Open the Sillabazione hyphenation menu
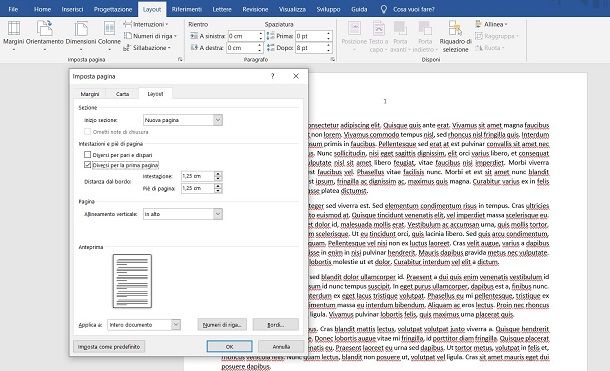Image resolution: width=610 pixels, height=371 pixels. (147, 47)
